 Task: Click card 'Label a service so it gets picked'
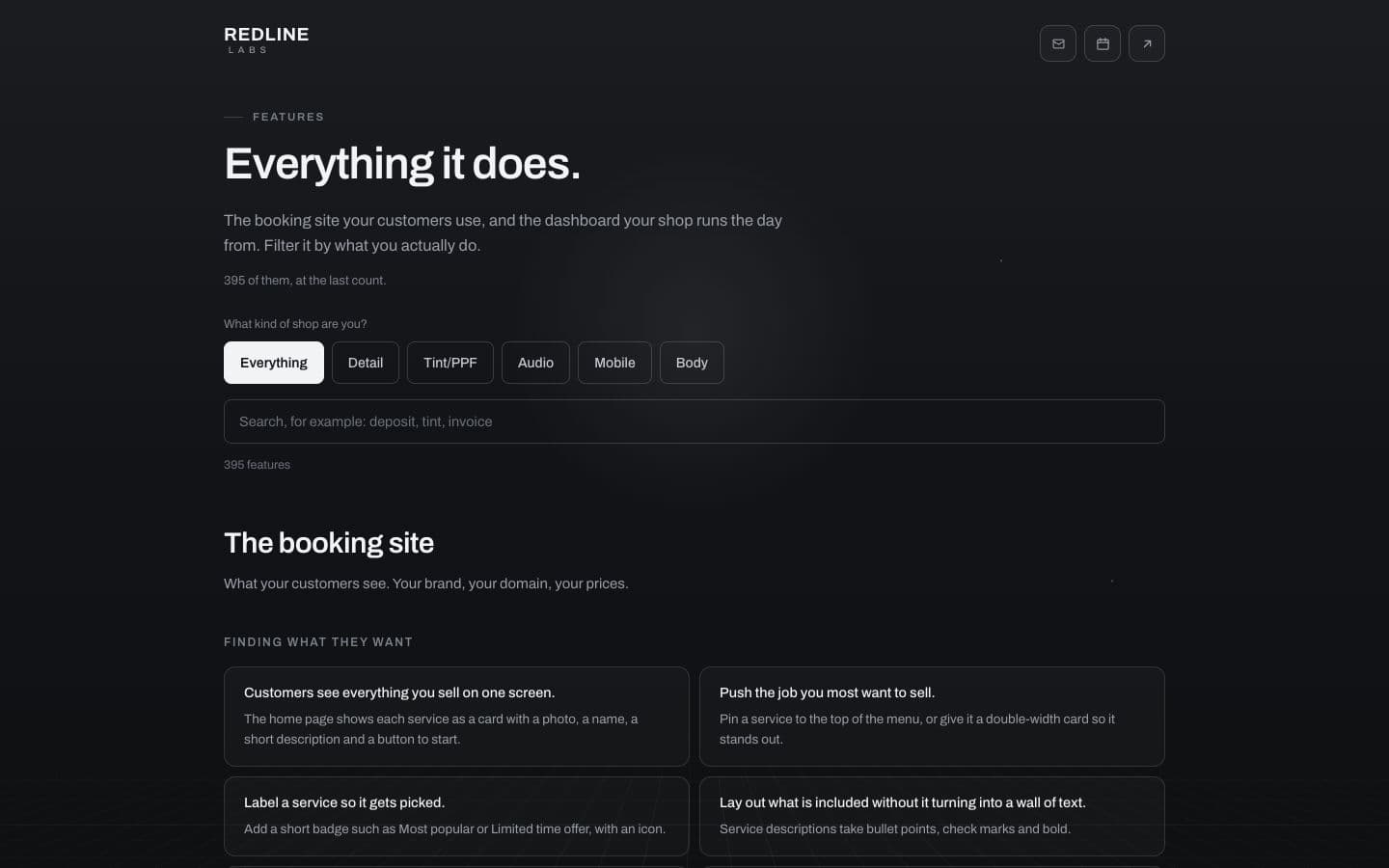click(456, 816)
